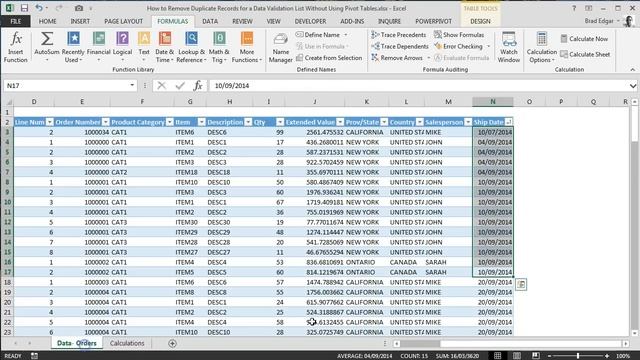Open Recently Used functions
640x360 pixels.
[73, 47]
